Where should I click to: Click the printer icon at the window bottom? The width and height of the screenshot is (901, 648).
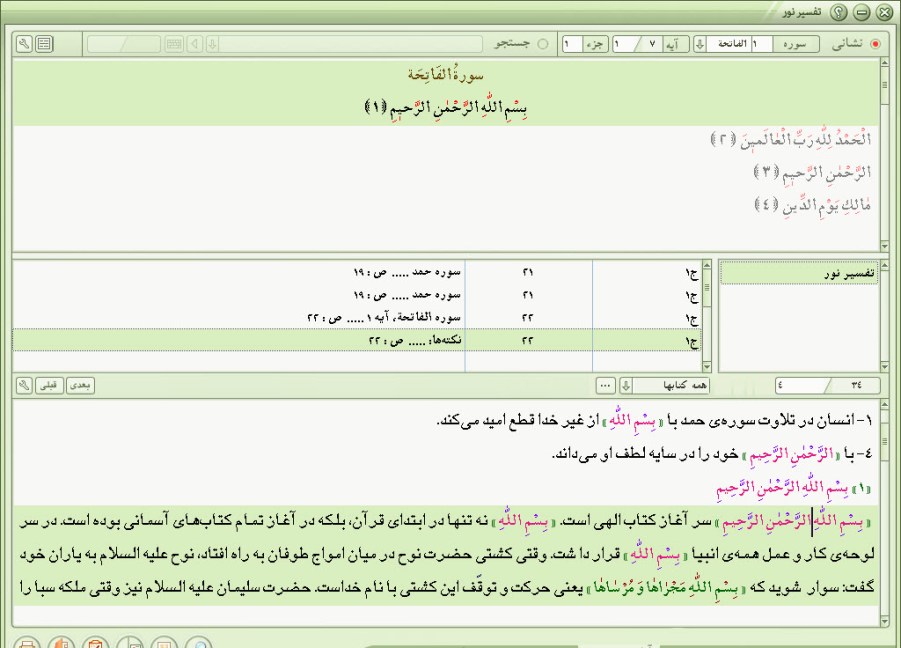[x=26, y=642]
